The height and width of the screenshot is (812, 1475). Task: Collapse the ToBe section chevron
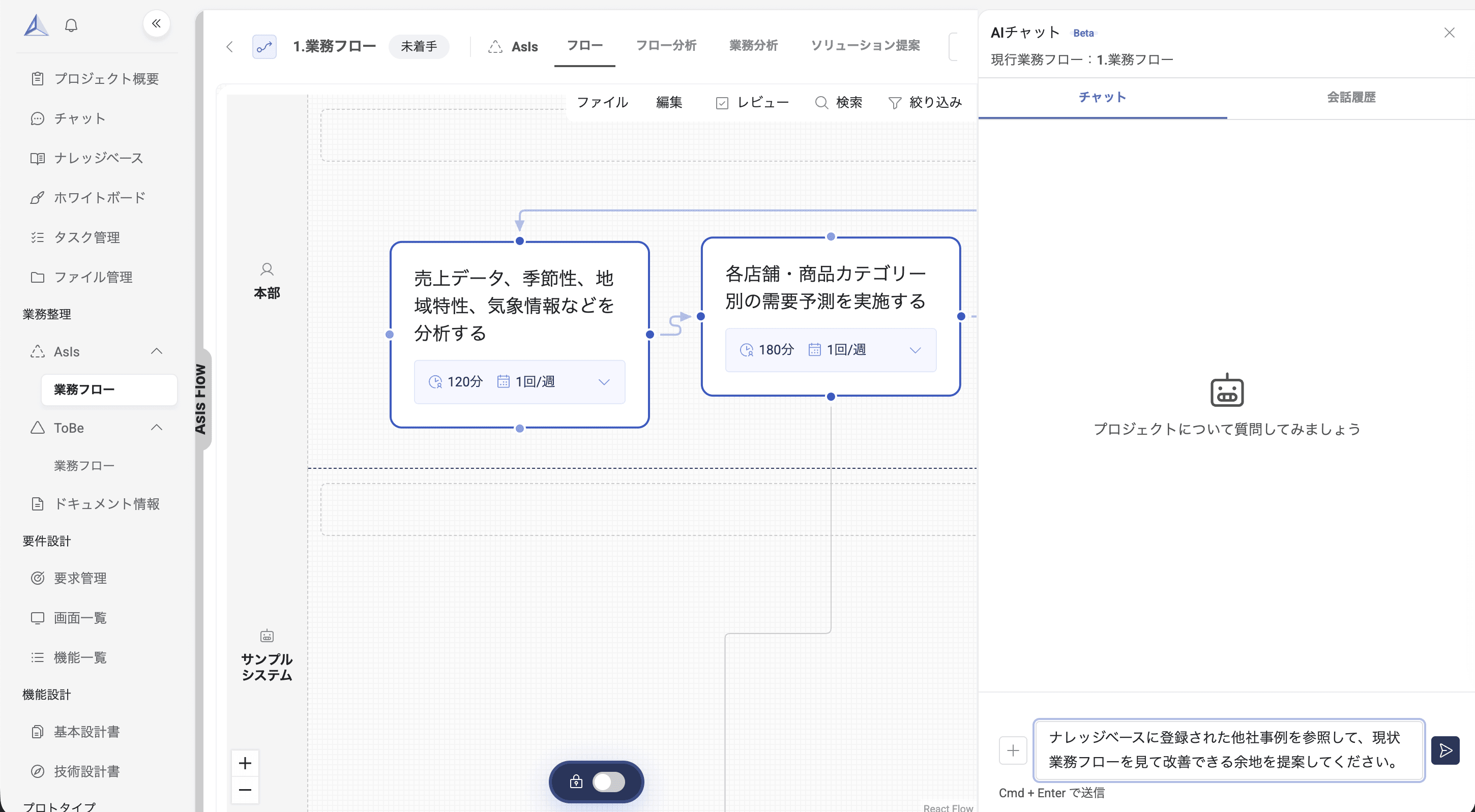[x=156, y=428]
